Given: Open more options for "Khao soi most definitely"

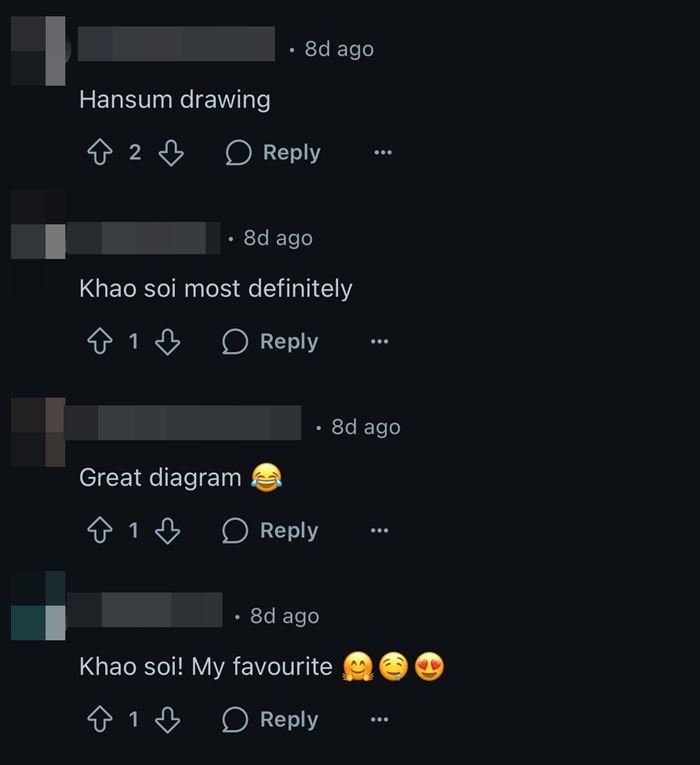Looking at the screenshot, I should [x=380, y=342].
